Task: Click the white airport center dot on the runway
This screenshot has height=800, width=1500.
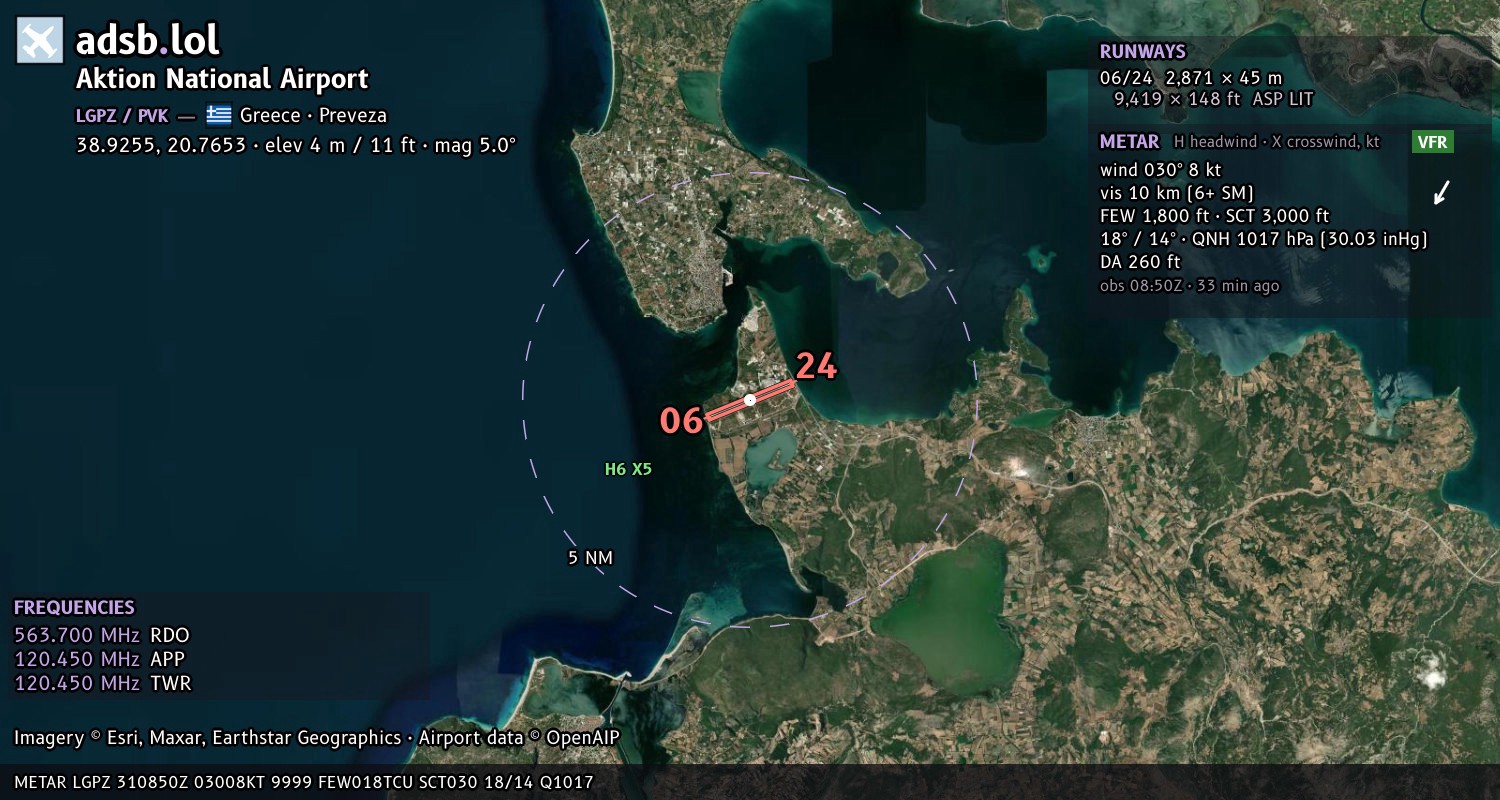Action: click(x=750, y=400)
